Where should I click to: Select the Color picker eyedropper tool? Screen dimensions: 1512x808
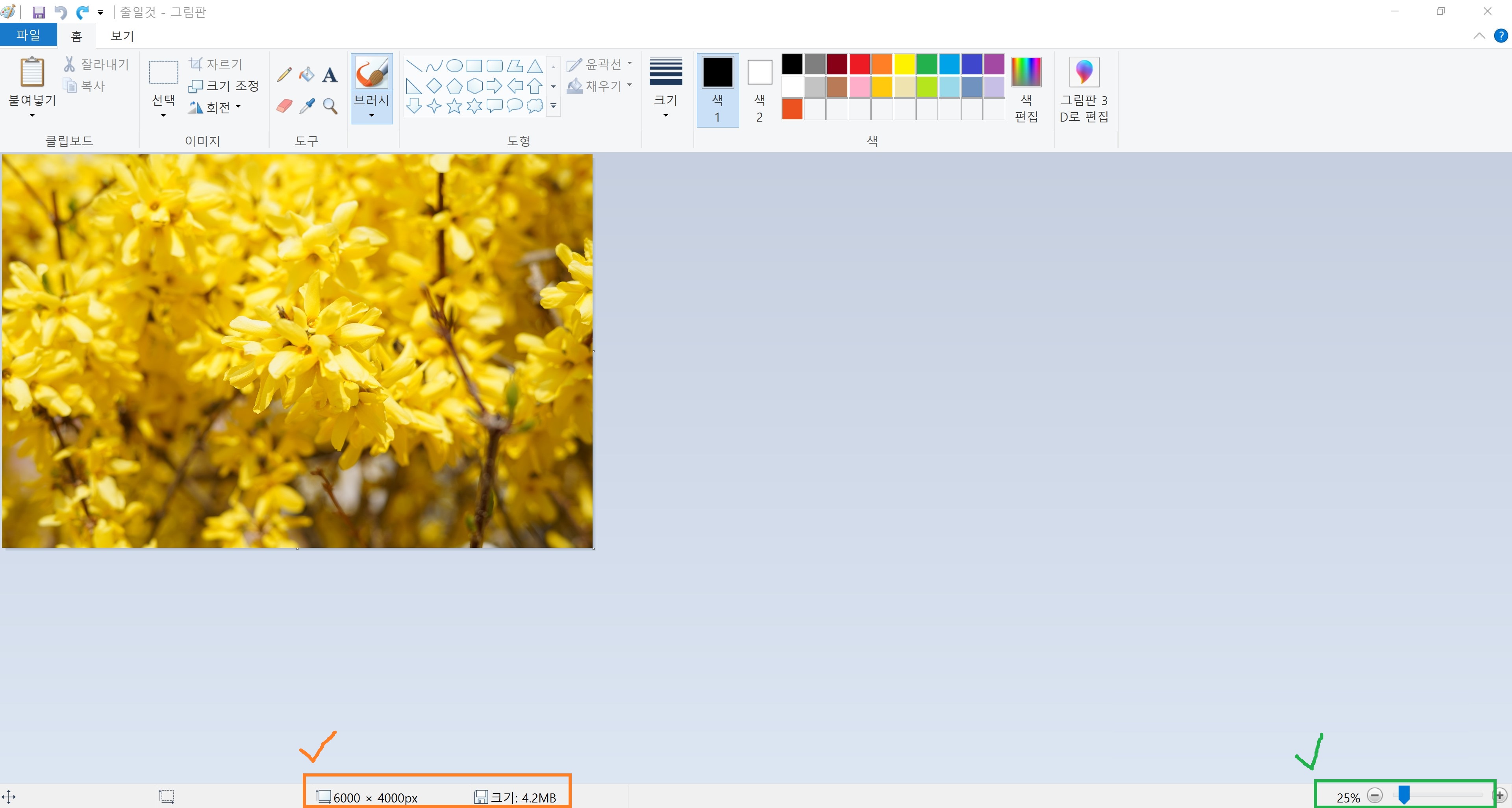click(306, 106)
